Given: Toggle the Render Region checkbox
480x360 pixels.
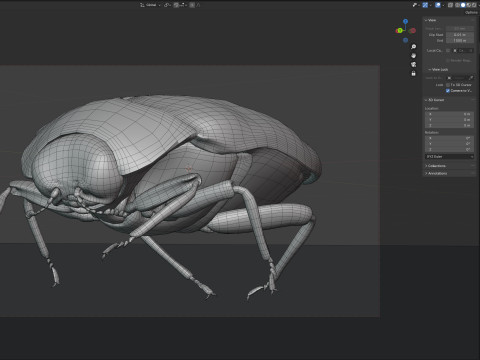Looking at the screenshot, I should (x=448, y=60).
